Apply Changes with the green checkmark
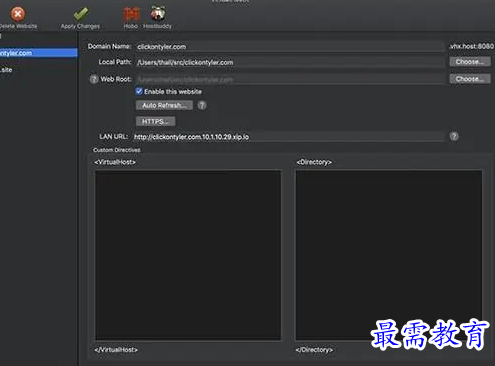 [81, 14]
